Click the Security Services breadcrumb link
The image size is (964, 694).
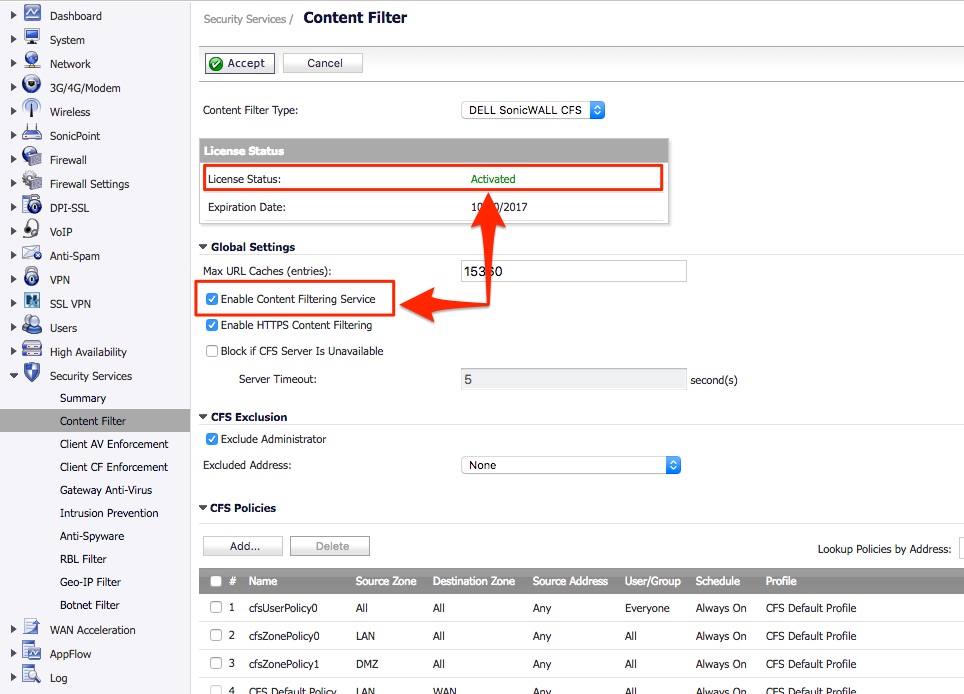pos(245,19)
